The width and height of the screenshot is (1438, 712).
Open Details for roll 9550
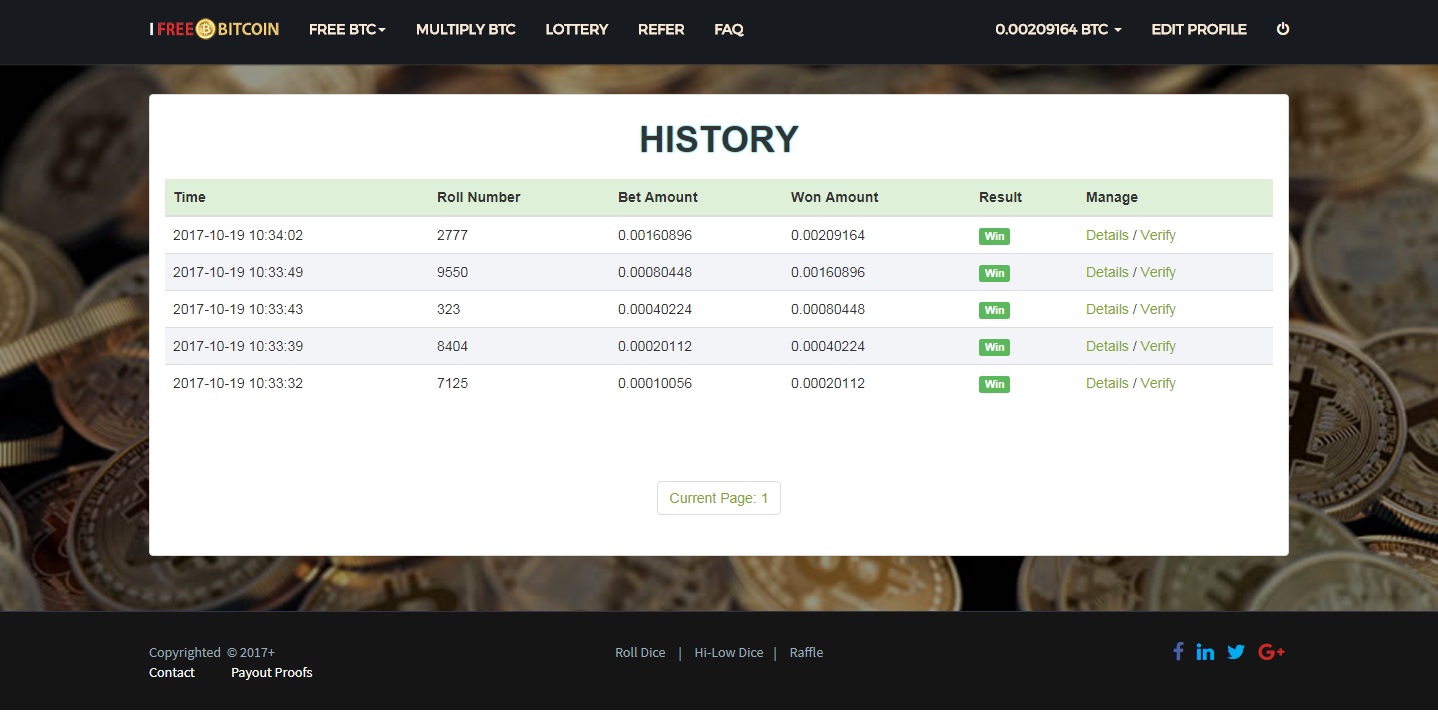coord(1107,272)
